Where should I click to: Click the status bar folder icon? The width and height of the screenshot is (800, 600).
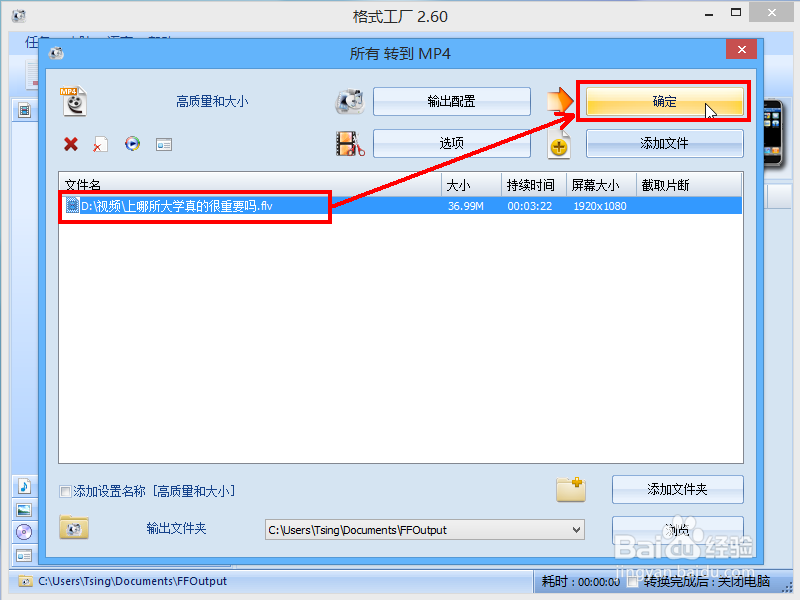[x=24, y=581]
